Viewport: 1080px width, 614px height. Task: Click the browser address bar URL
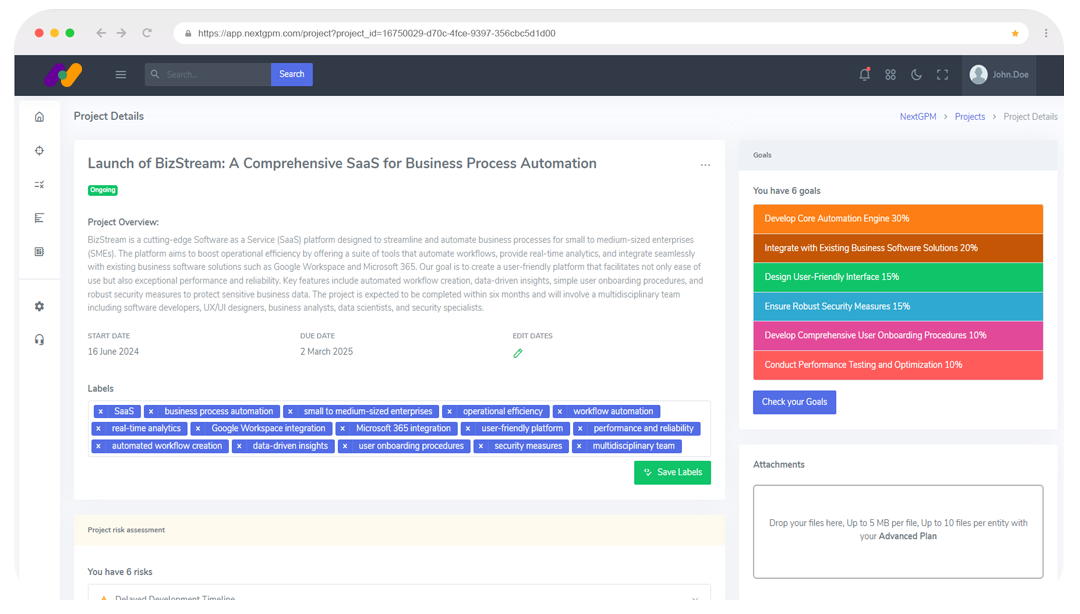[x=377, y=33]
